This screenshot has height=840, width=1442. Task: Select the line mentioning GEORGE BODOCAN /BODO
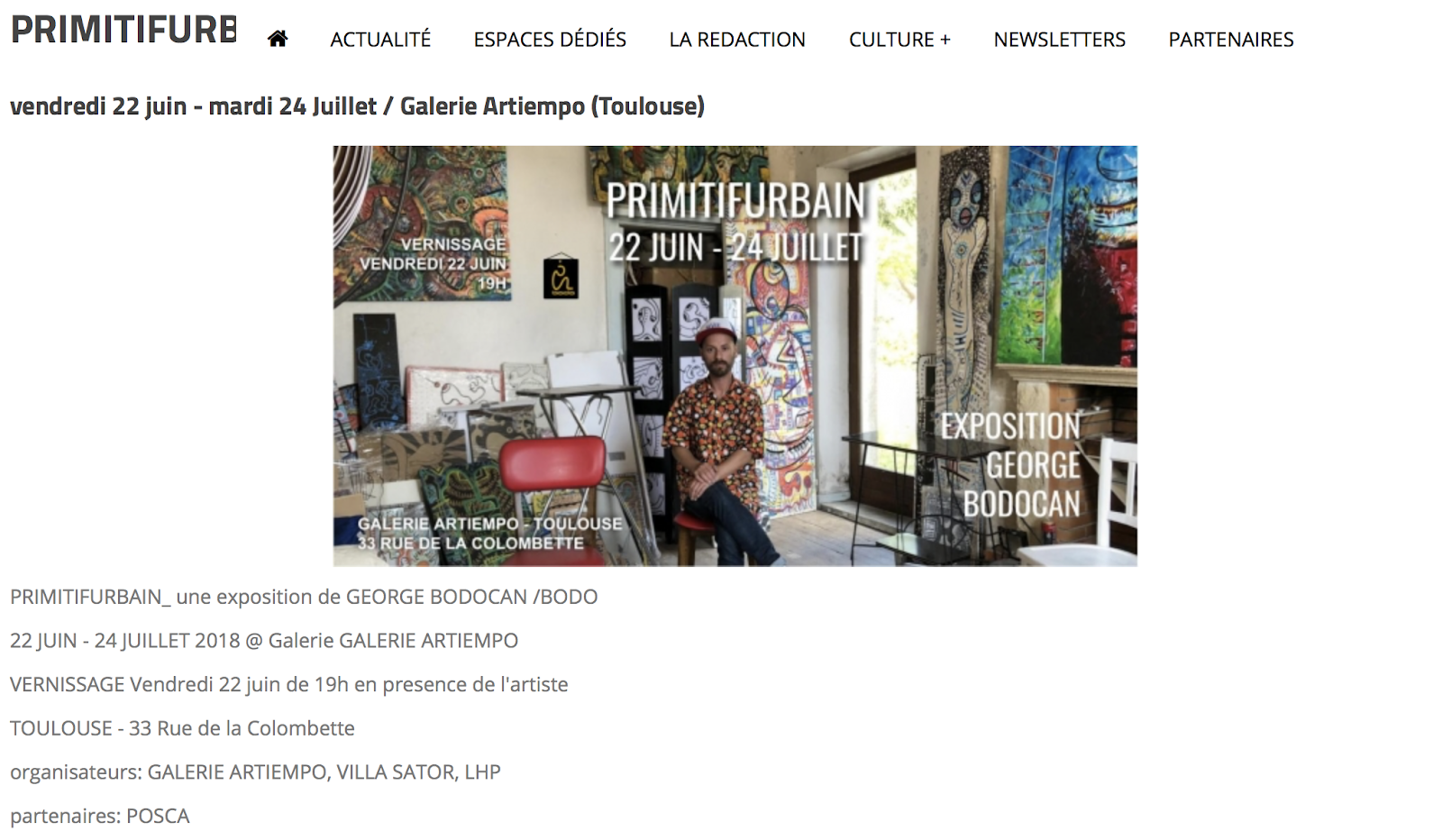point(304,597)
